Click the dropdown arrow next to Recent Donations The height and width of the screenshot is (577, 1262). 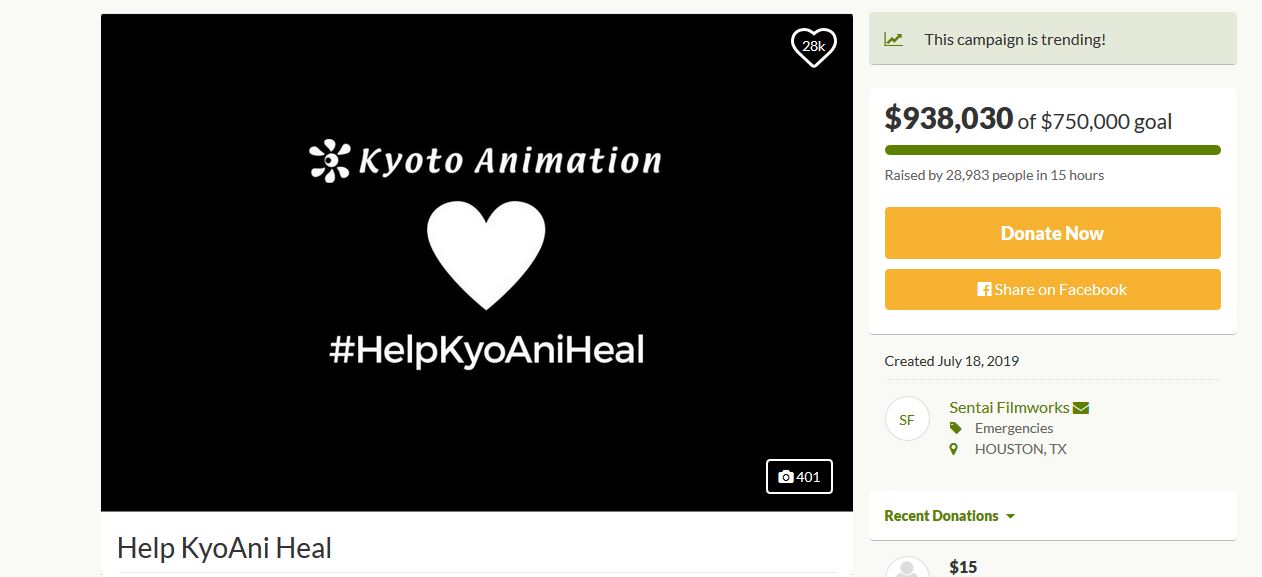pyautogui.click(x=1010, y=517)
